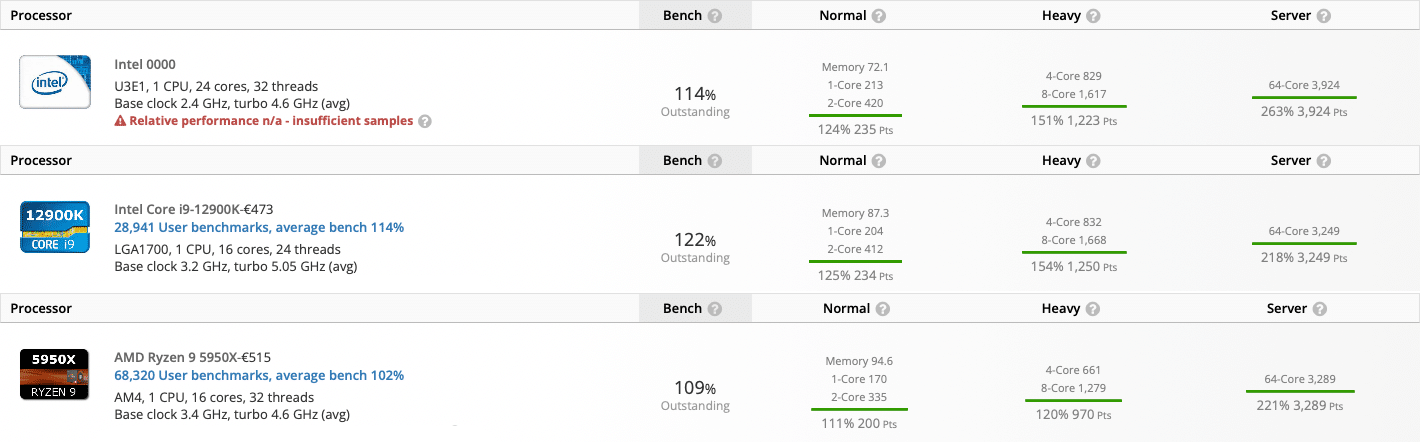1420x442 pixels.
Task: Click the Server help icon above Core i9-12900K
Action: click(x=1324, y=161)
